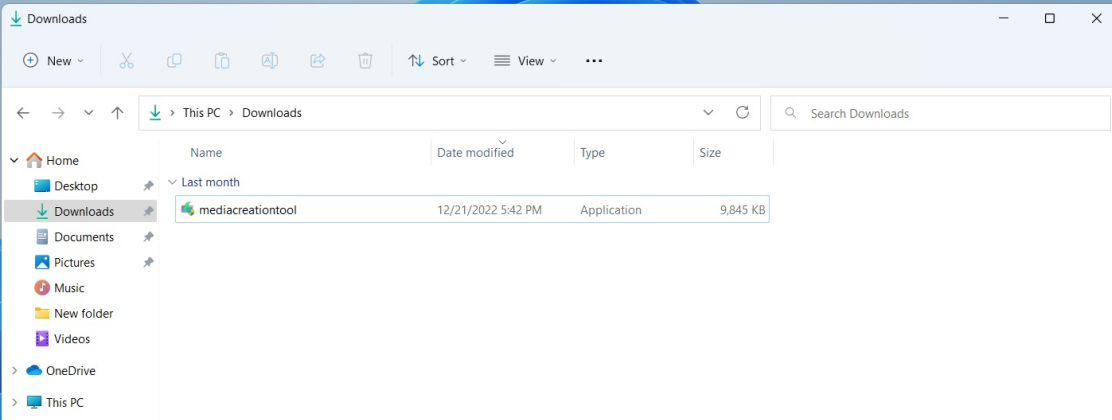Maximize the Downloads window

click(x=1050, y=18)
